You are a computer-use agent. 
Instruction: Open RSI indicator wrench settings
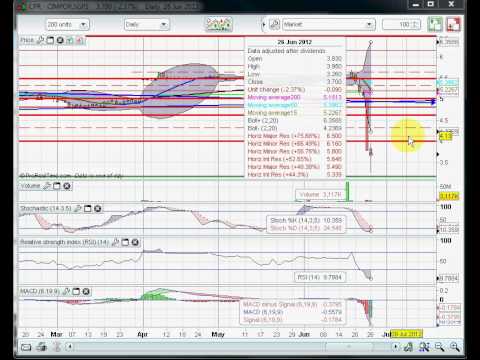coord(115,242)
